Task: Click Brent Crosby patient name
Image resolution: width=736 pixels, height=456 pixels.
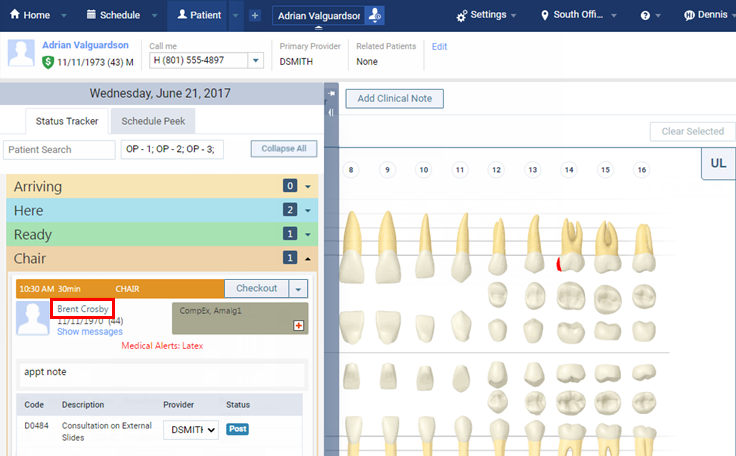Action: 83,309
